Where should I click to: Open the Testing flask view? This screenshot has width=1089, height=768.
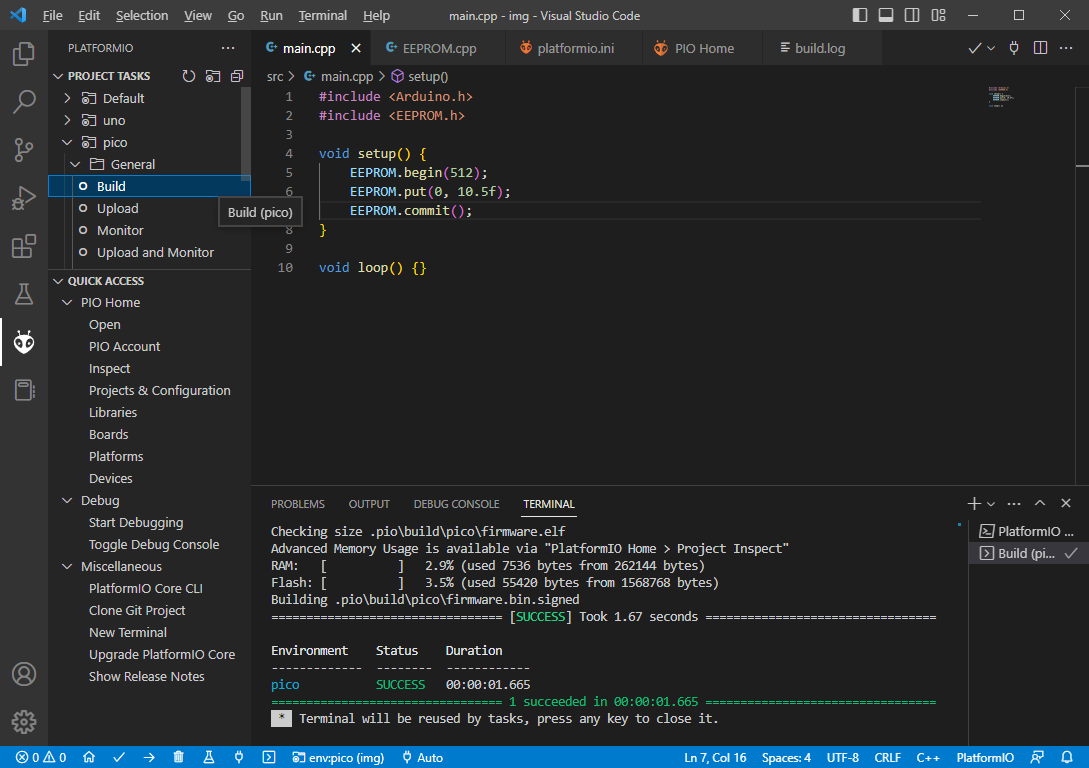click(x=24, y=294)
